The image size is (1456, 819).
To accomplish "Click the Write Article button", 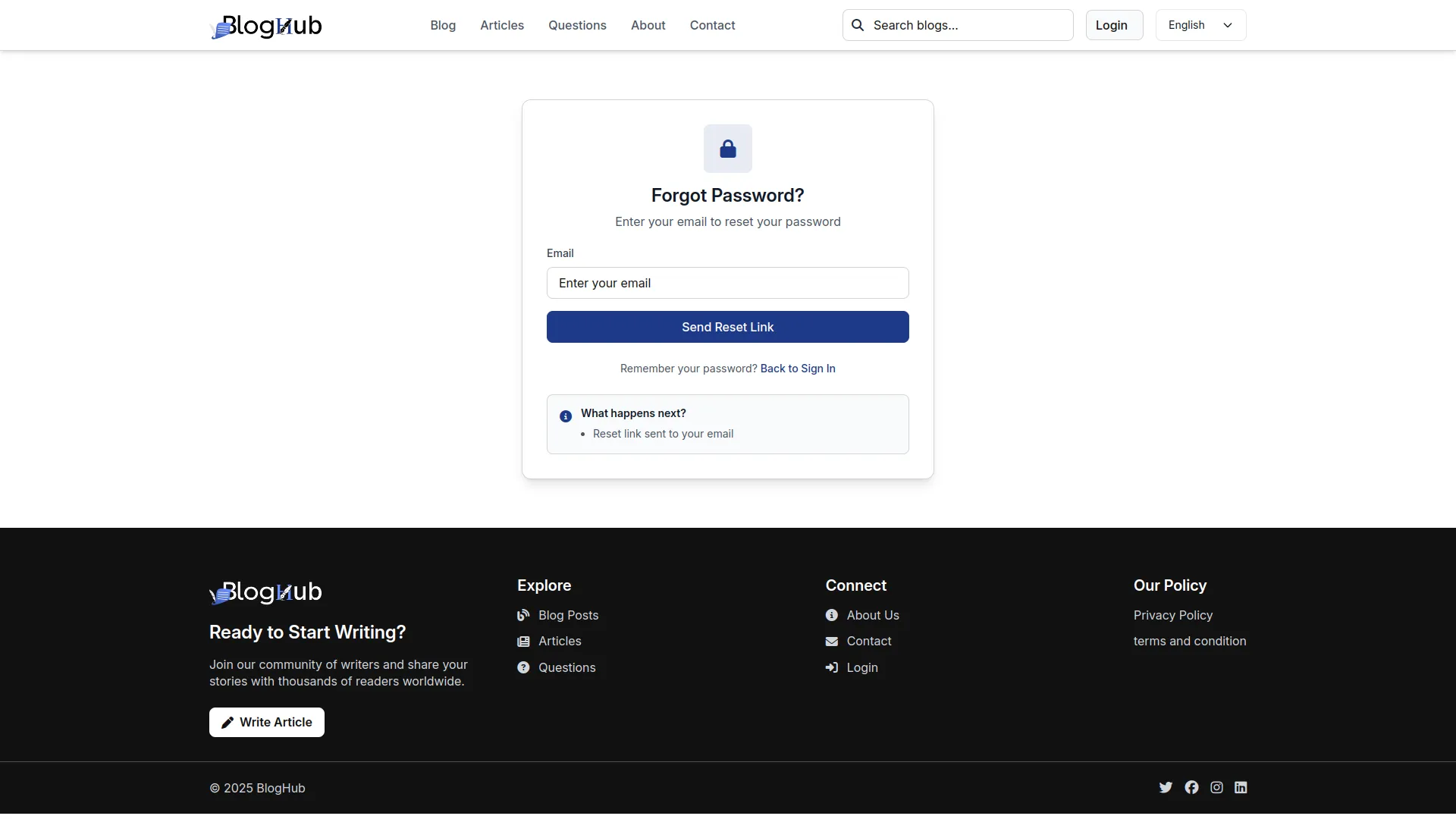I will point(266,722).
